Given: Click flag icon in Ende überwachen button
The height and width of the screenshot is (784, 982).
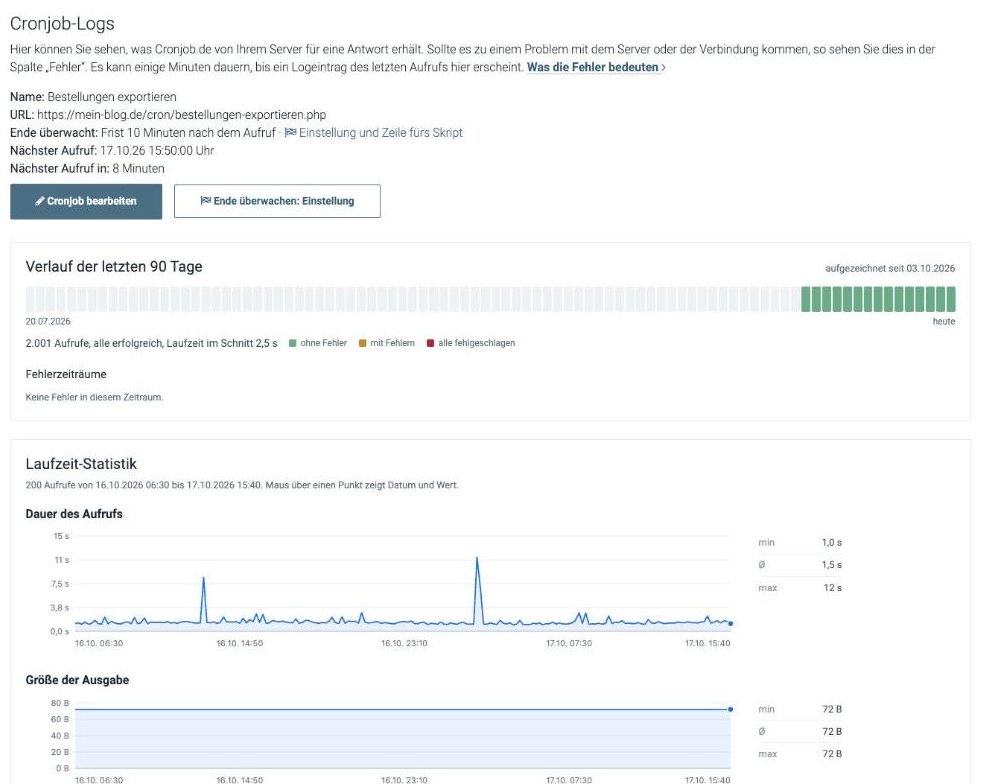Looking at the screenshot, I should pyautogui.click(x=205, y=201).
